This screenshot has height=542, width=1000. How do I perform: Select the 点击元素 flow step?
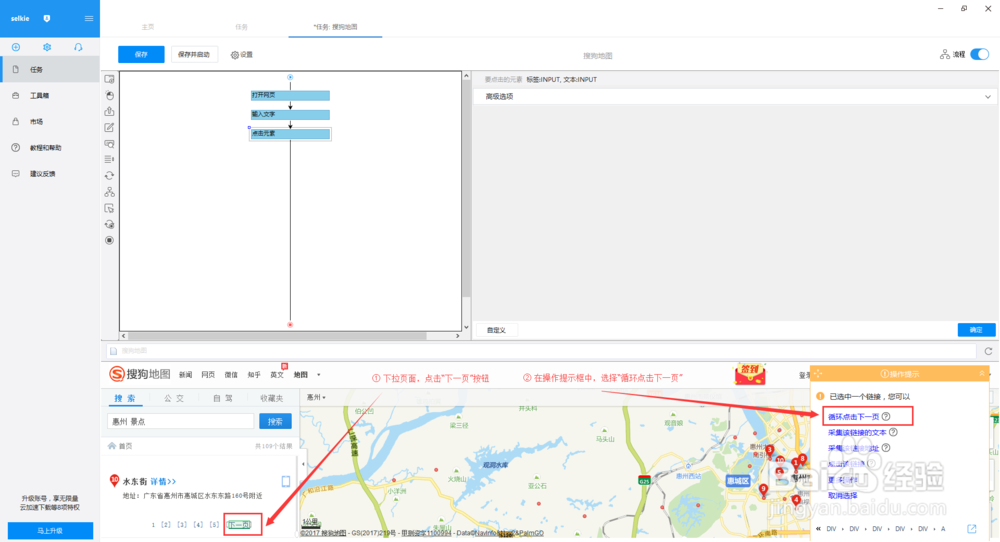290,134
